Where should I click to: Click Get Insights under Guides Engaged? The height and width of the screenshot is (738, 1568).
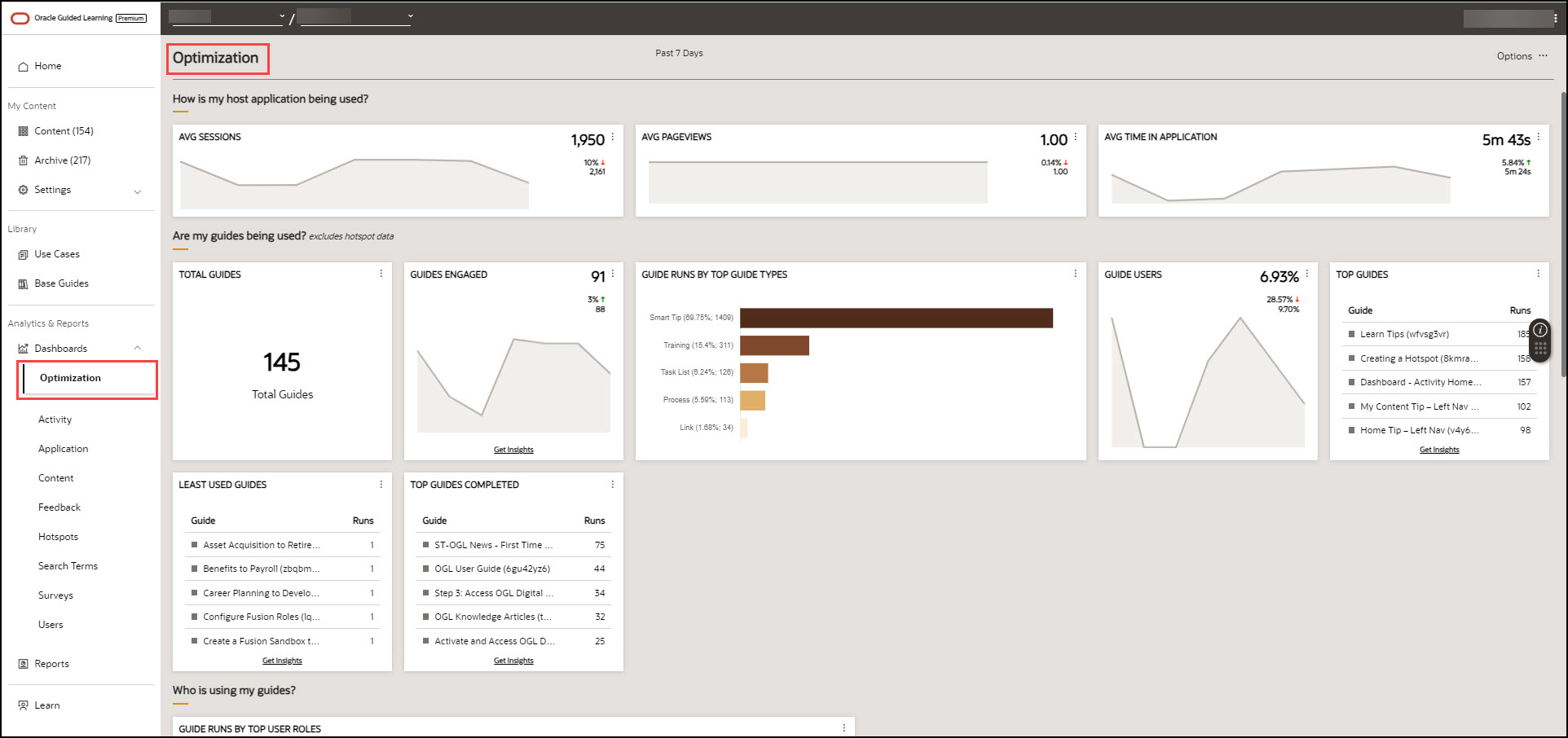click(x=513, y=449)
